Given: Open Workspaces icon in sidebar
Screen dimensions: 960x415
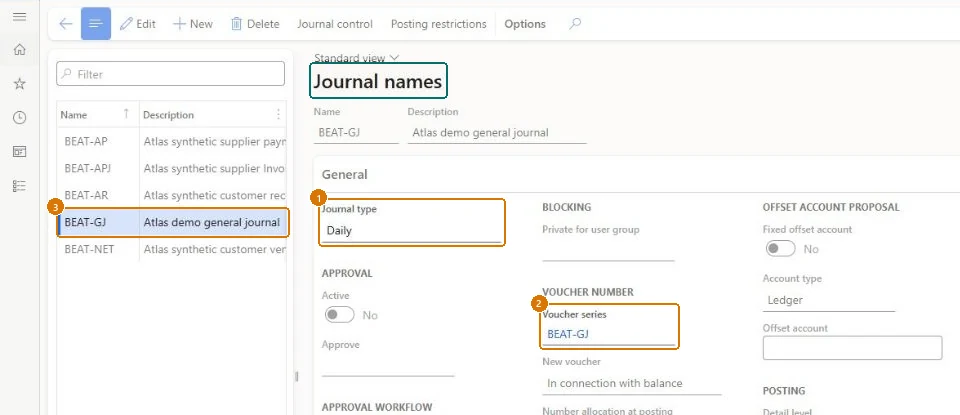Looking at the screenshot, I should click(20, 152).
